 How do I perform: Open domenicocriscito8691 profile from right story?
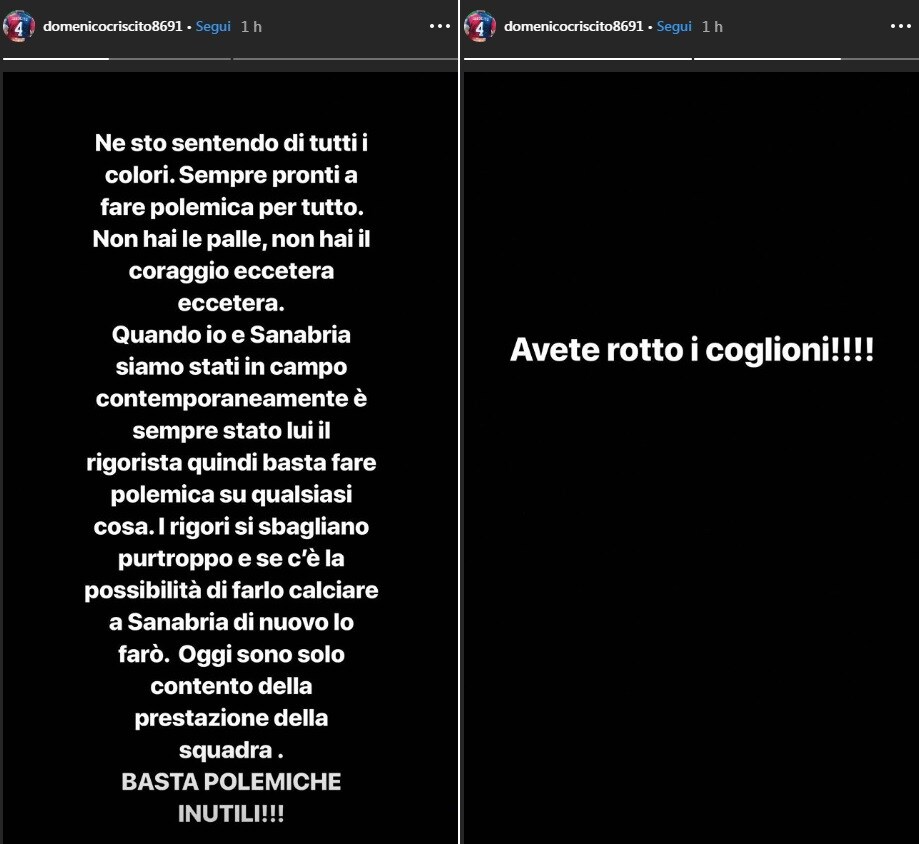click(x=574, y=26)
